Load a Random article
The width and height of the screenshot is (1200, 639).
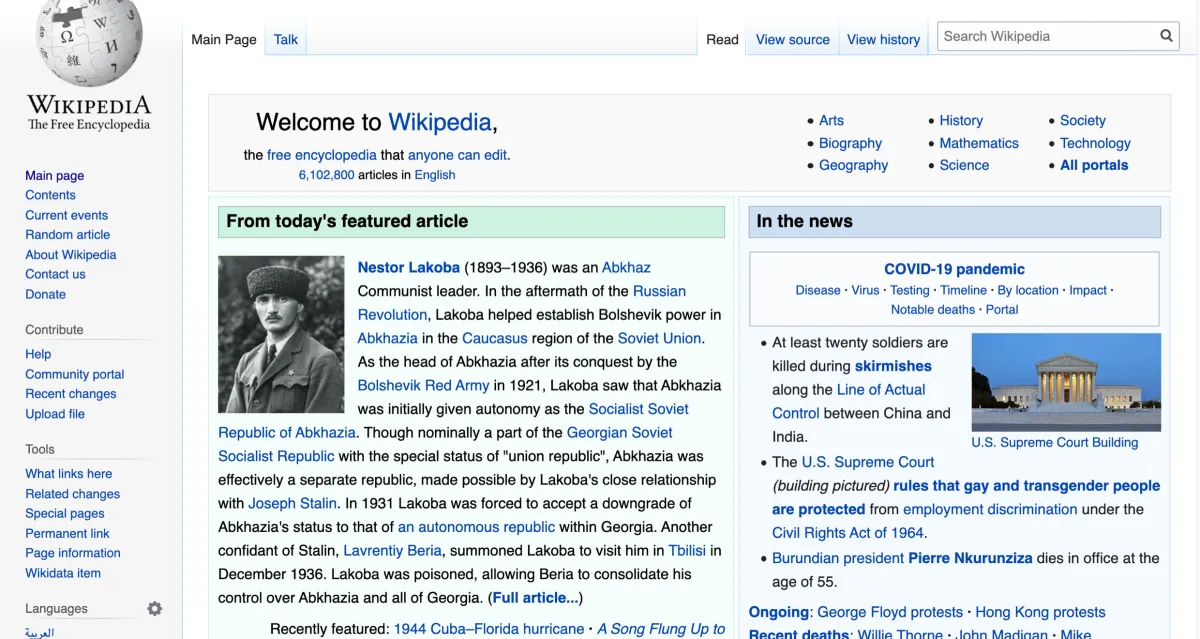(x=68, y=234)
